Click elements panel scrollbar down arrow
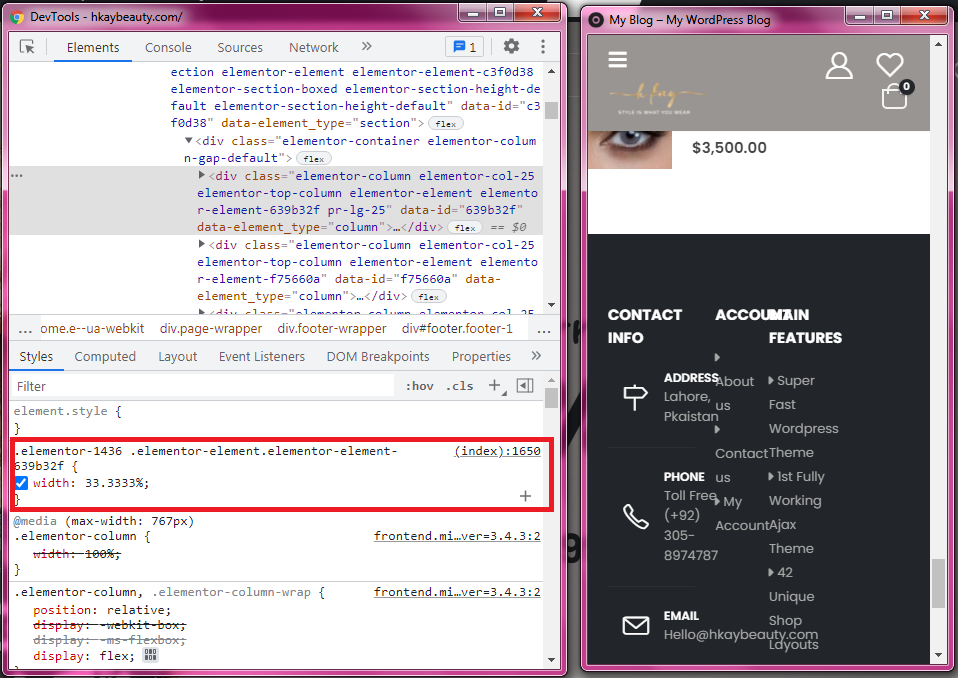This screenshot has width=958, height=678. tap(552, 305)
